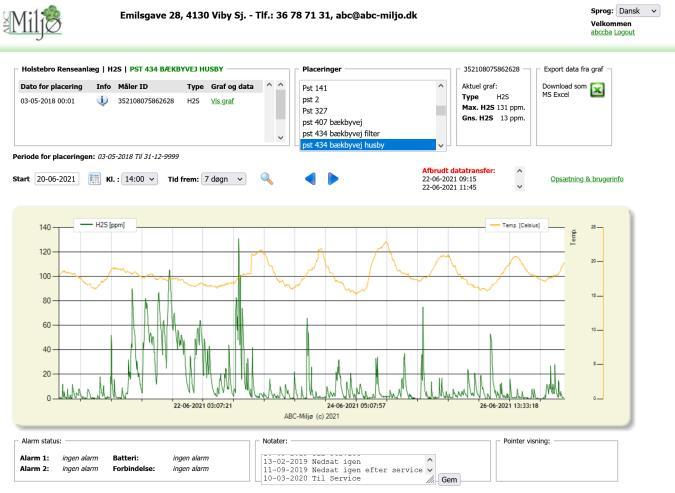The width and height of the screenshot is (675, 493).
Task: Go to next period with right arrow
Action: click(x=333, y=179)
